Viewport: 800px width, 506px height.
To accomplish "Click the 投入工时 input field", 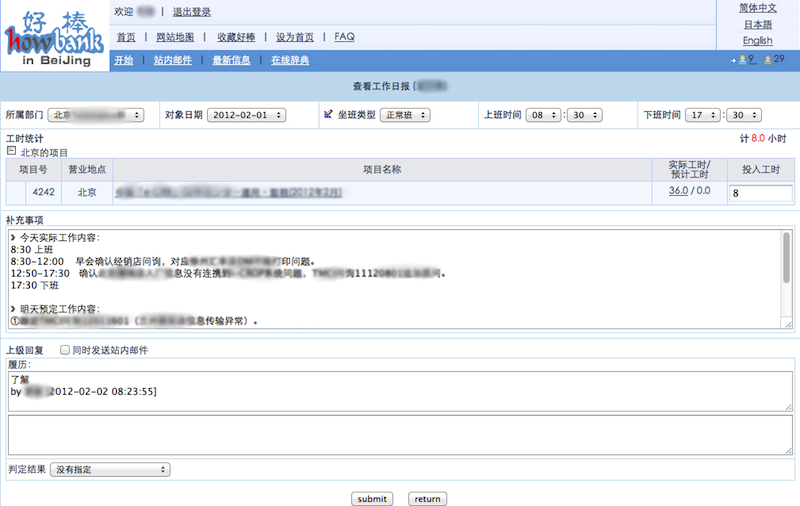I will point(761,192).
